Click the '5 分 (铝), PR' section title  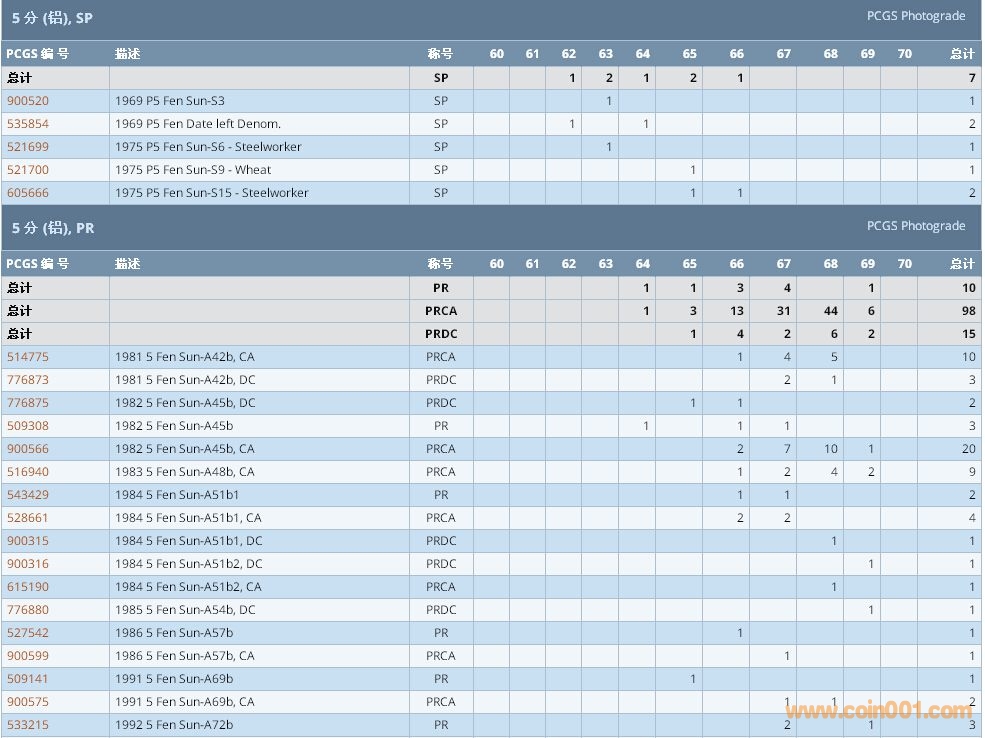pyautogui.click(x=53, y=228)
